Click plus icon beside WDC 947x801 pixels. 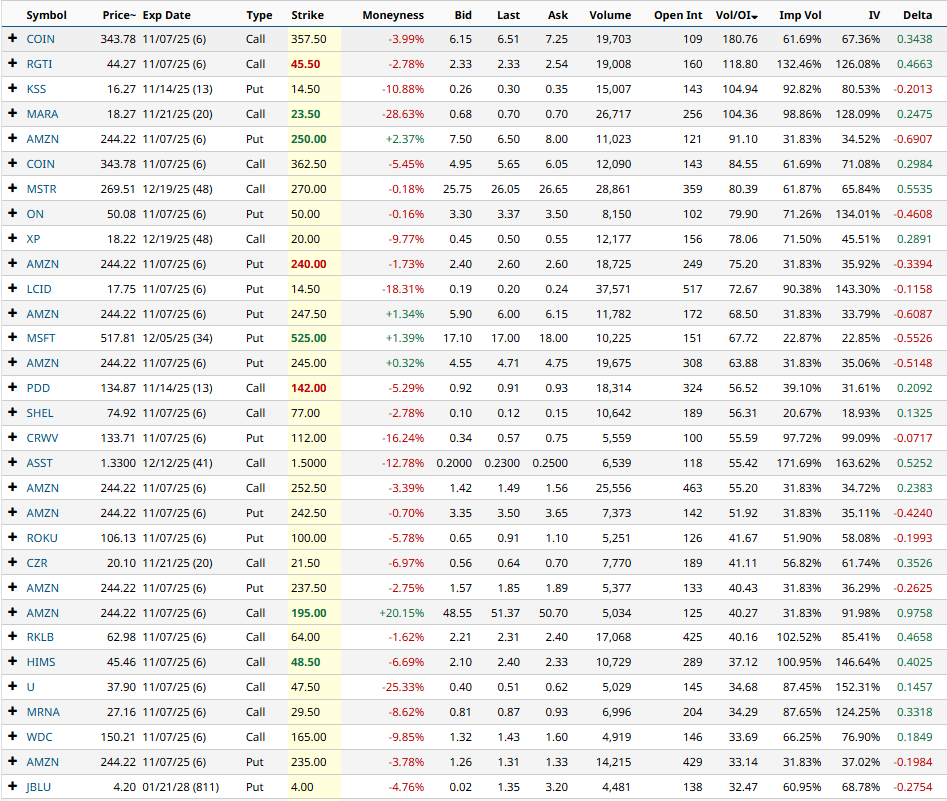pos(12,736)
